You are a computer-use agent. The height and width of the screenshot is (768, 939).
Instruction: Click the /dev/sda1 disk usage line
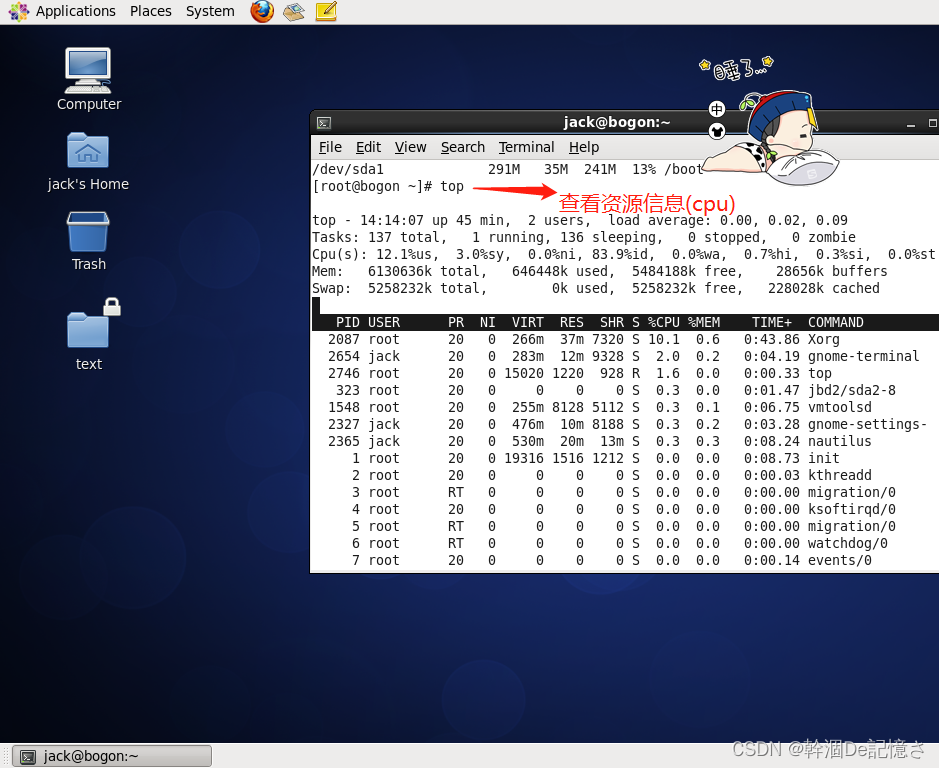pyautogui.click(x=508, y=170)
